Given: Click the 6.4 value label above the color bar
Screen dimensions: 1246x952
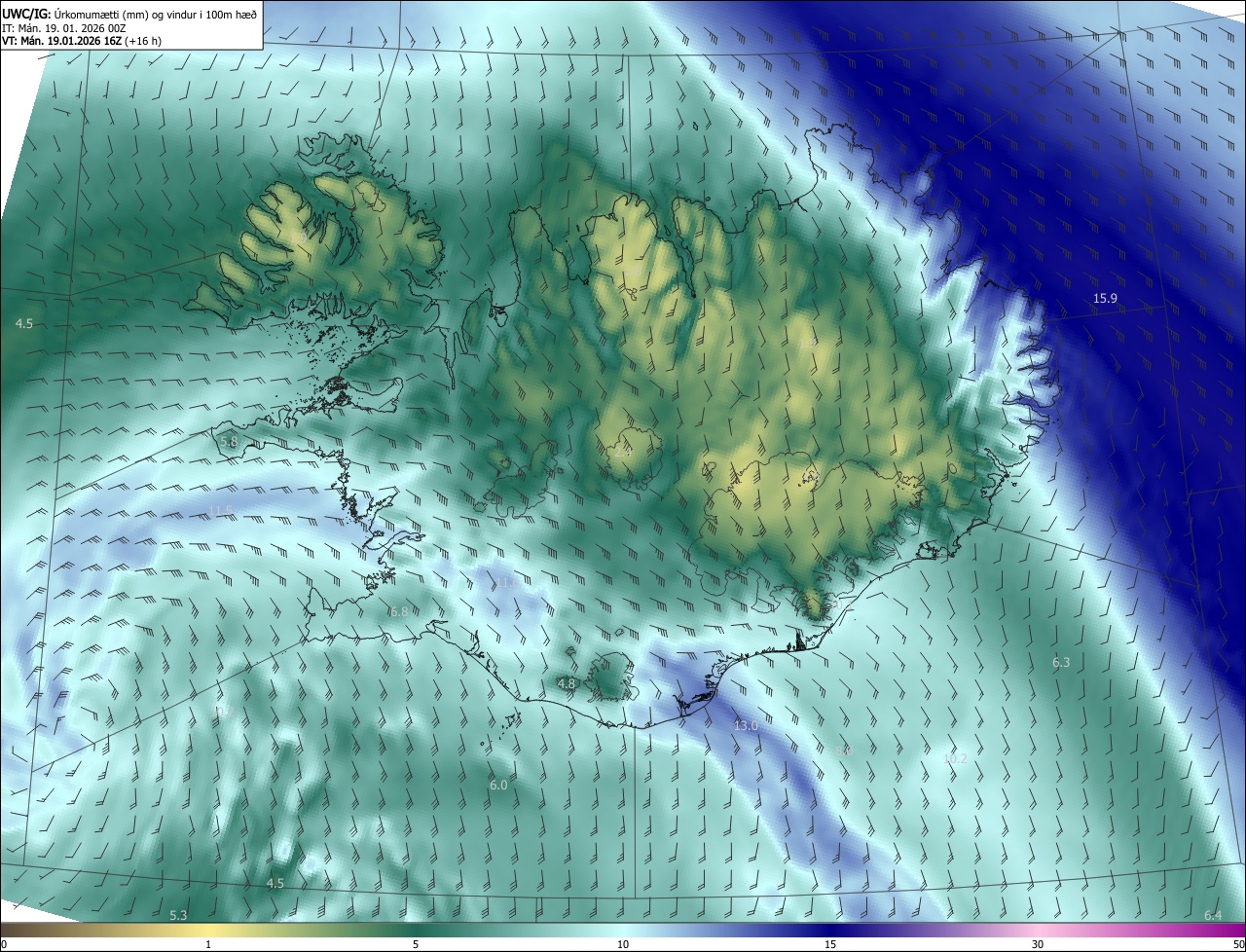Looking at the screenshot, I should pyautogui.click(x=1213, y=915).
